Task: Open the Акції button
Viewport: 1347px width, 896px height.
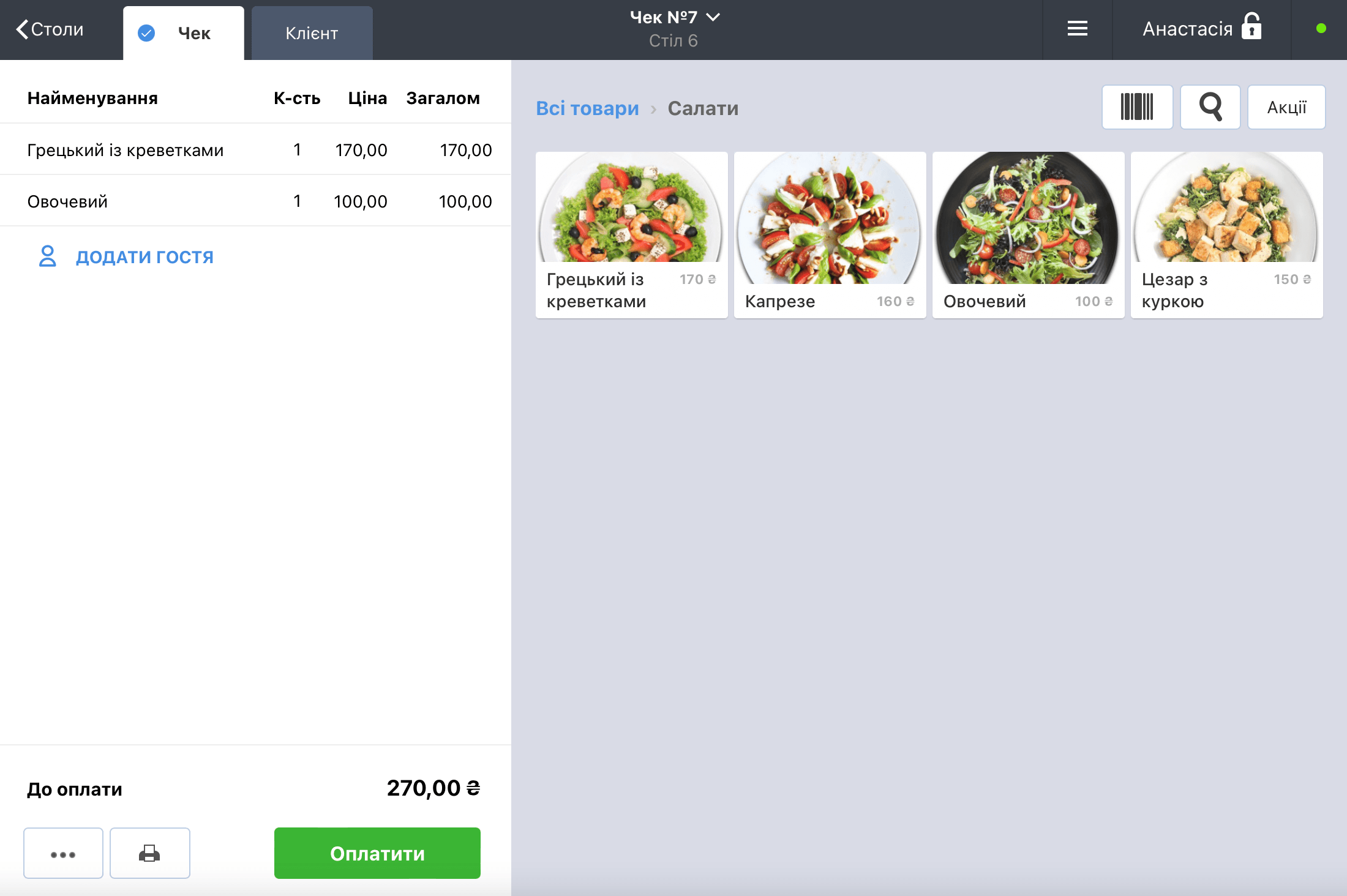Action: coord(1286,107)
